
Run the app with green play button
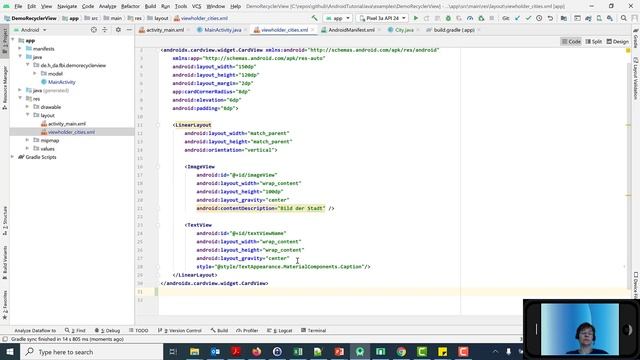coord(416,18)
